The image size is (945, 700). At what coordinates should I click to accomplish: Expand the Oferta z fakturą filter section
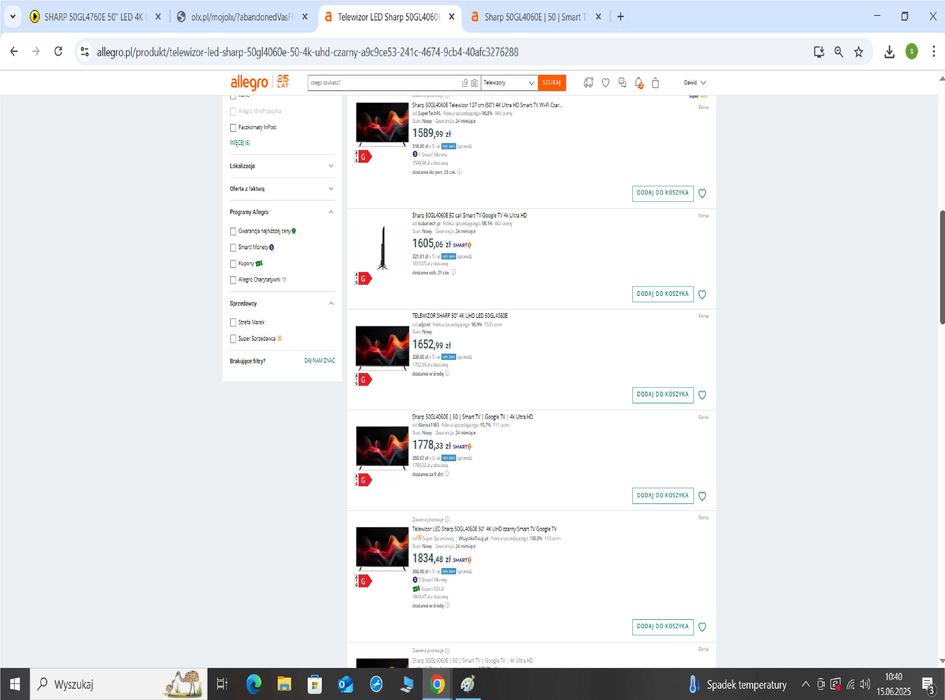[281, 189]
